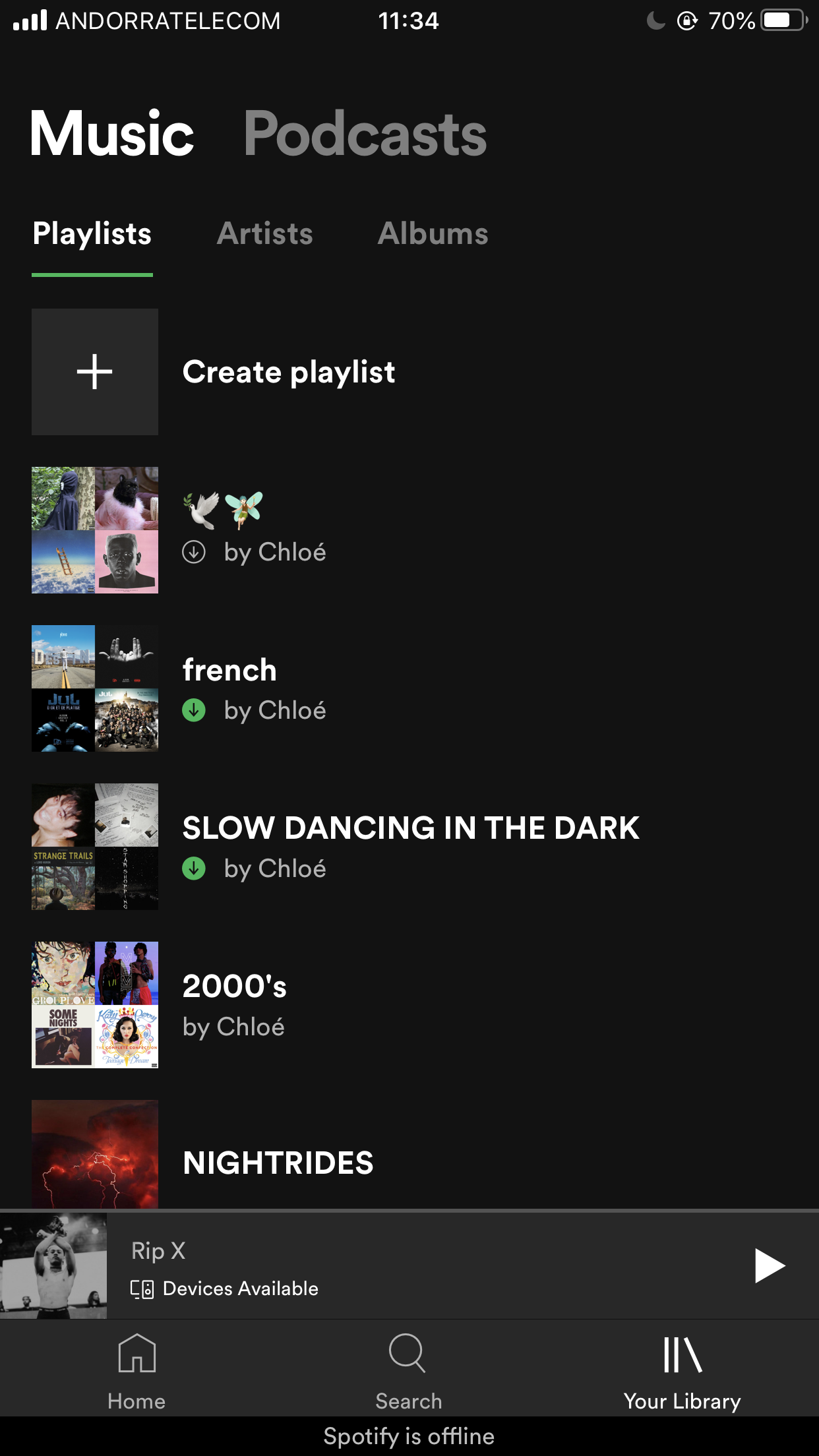Viewport: 819px width, 1456px height.
Task: Tap the grey download icon on emoji playlist
Action: 194,552
